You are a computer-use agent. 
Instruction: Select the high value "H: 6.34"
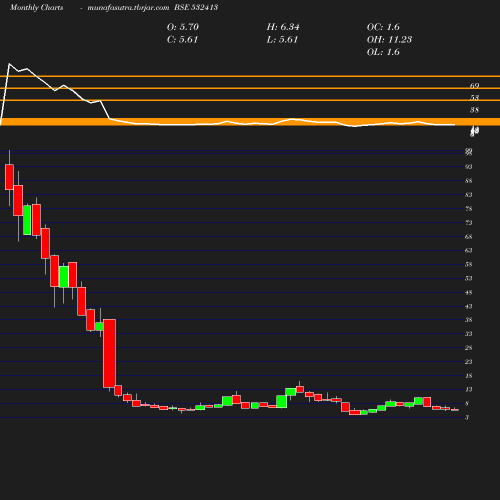click(x=283, y=27)
